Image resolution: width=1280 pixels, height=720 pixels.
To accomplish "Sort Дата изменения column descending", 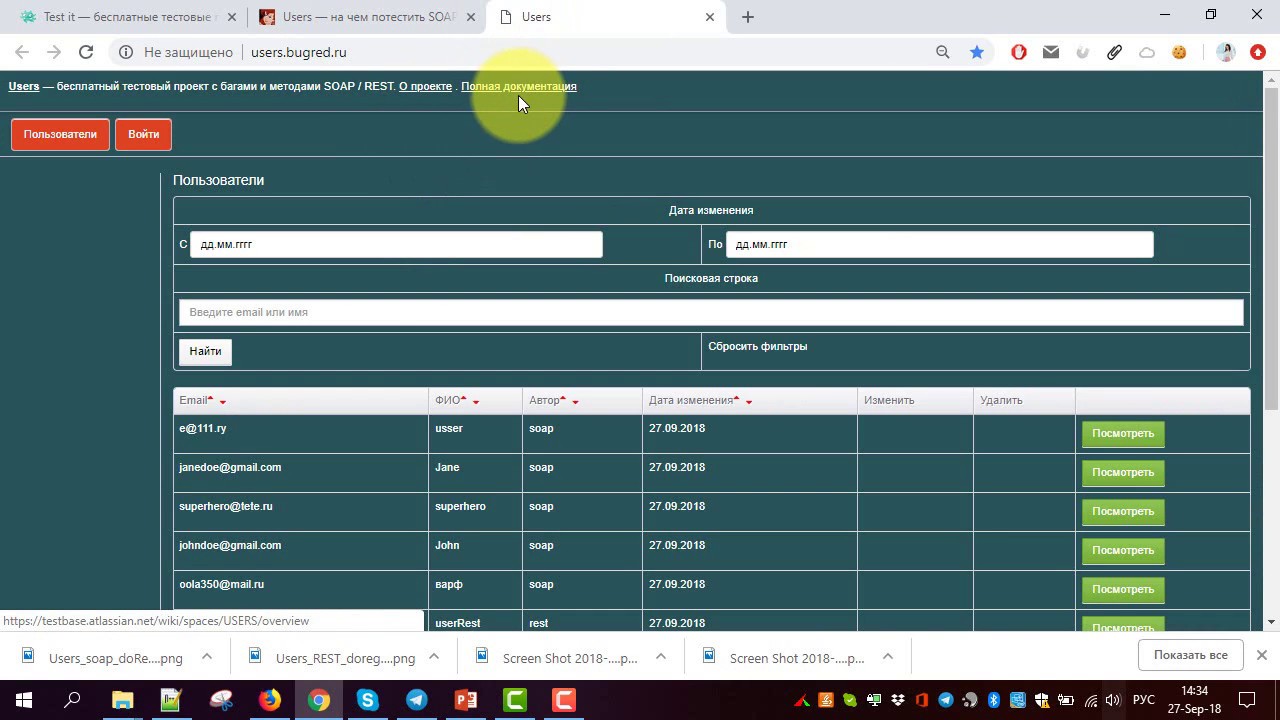I will pyautogui.click(x=749, y=402).
